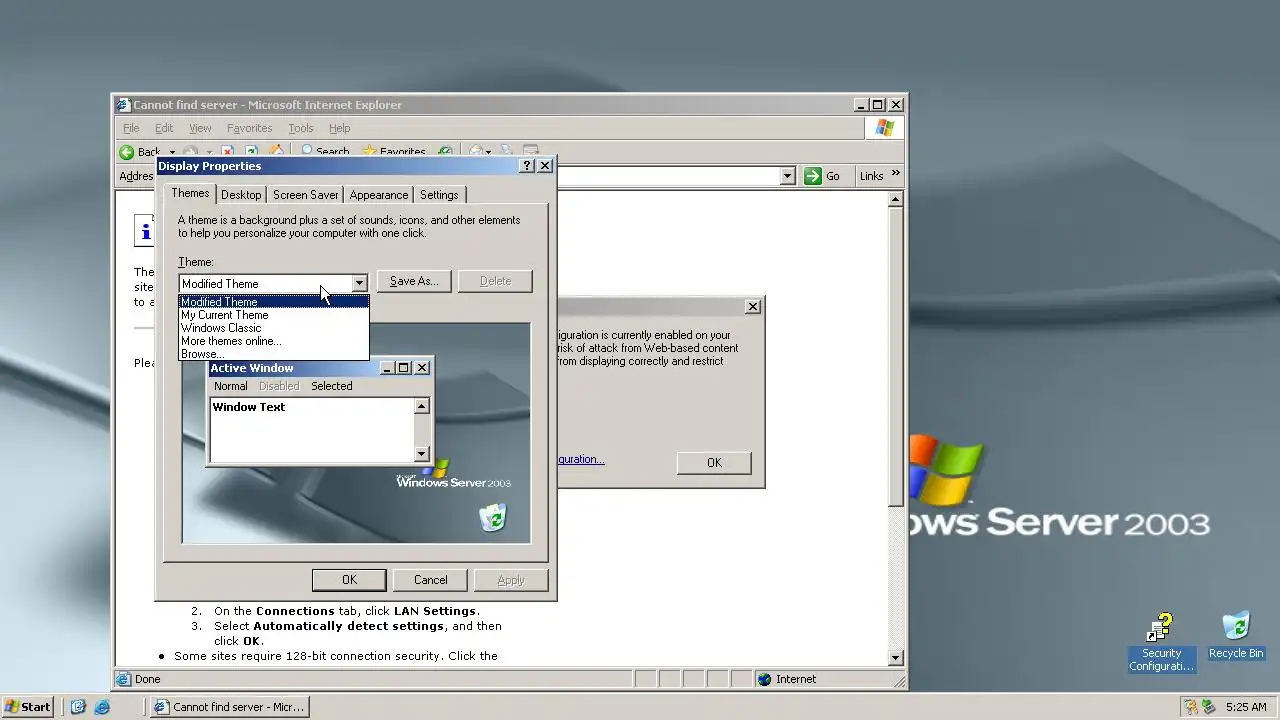Click Show Desktop quick launch icon

[x=78, y=706]
